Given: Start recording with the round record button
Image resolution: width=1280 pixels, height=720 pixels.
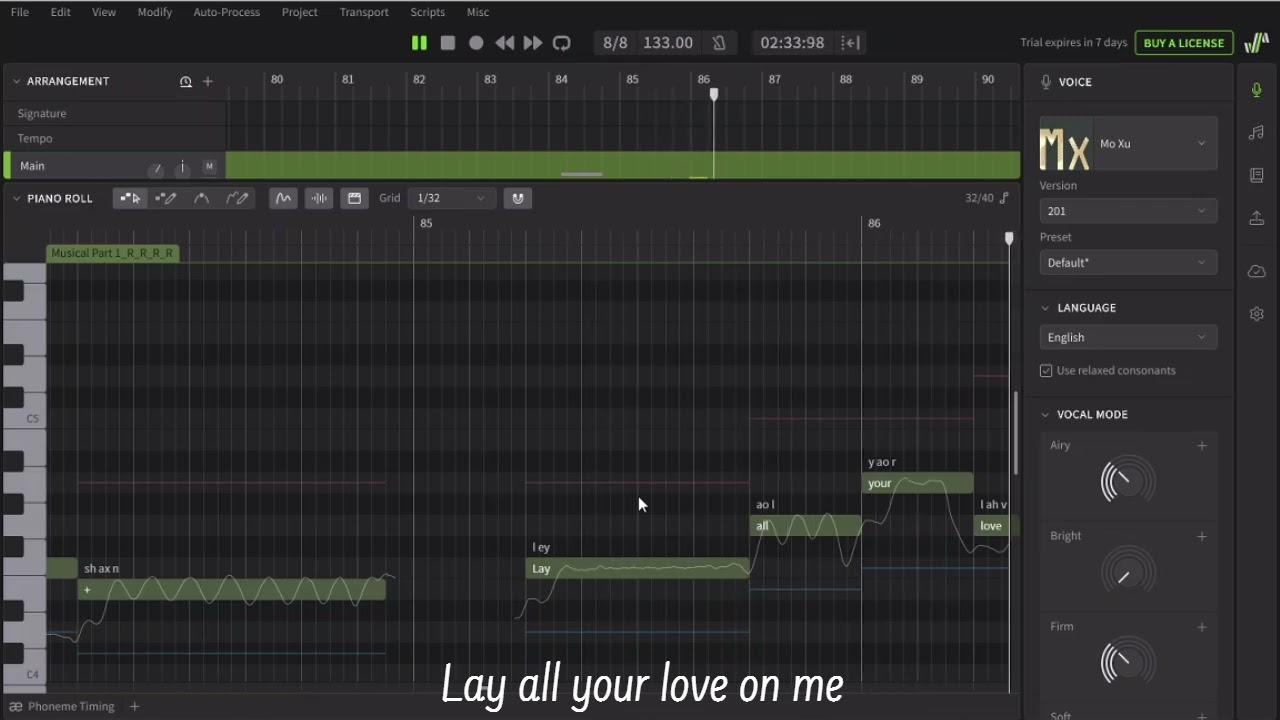Looking at the screenshot, I should coord(476,43).
